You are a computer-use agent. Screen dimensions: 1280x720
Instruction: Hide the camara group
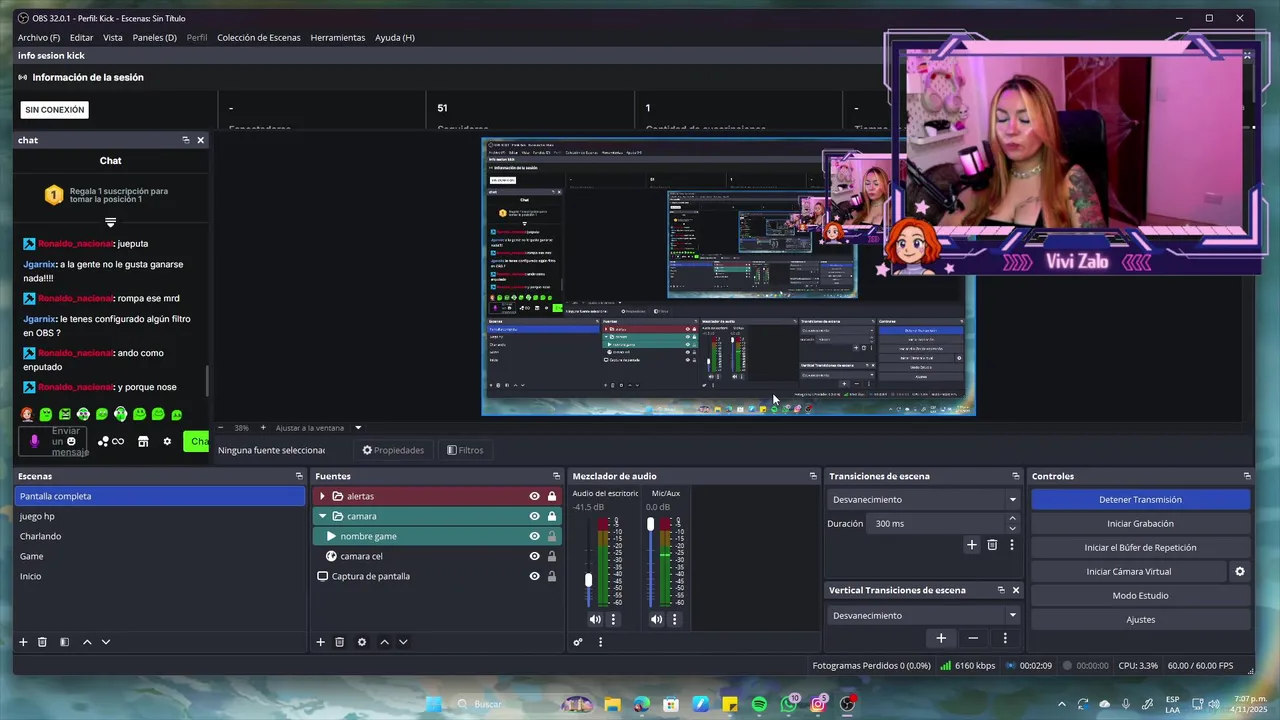(534, 516)
